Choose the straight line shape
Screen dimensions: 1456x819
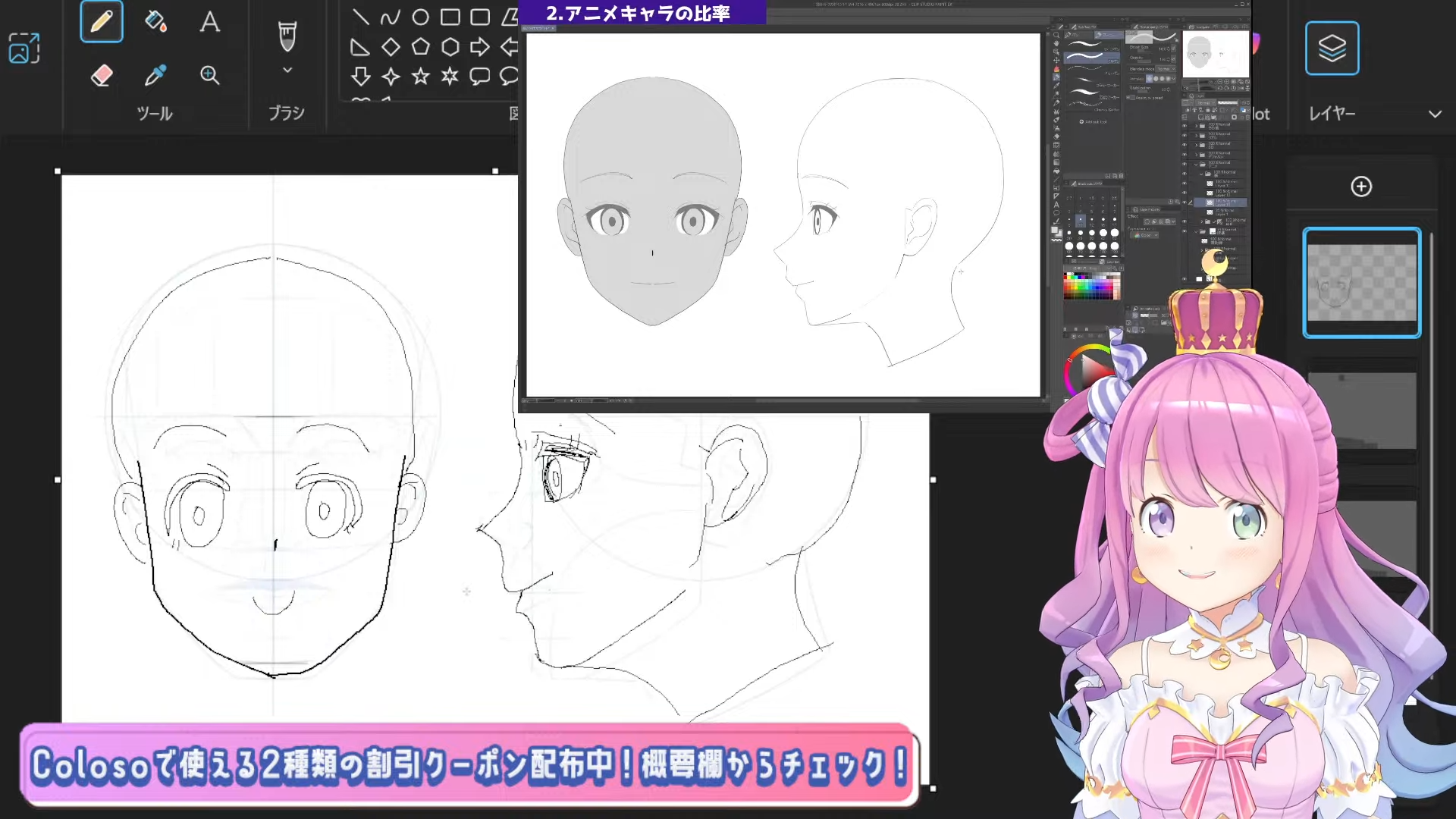(x=361, y=17)
